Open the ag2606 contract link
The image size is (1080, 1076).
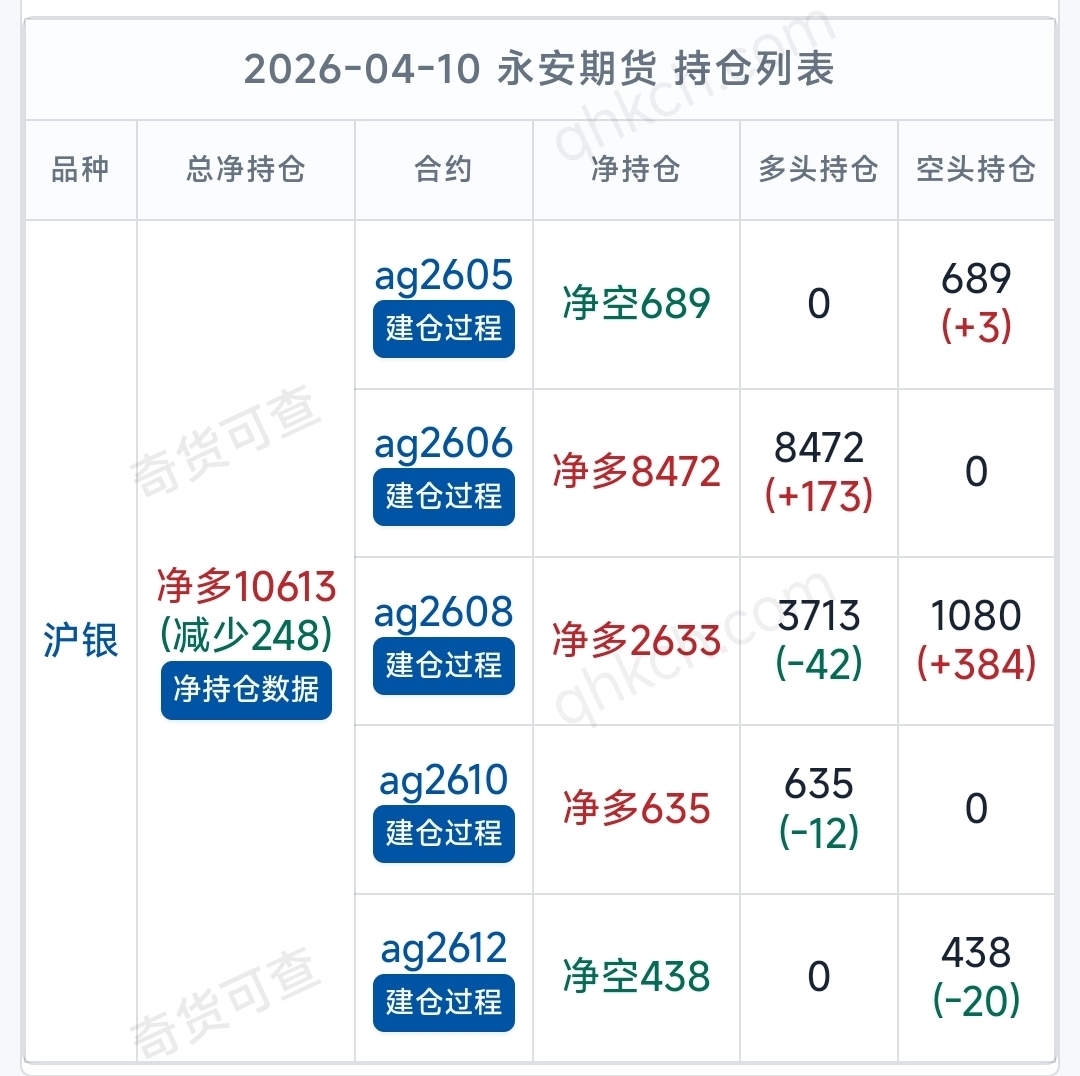coord(444,443)
